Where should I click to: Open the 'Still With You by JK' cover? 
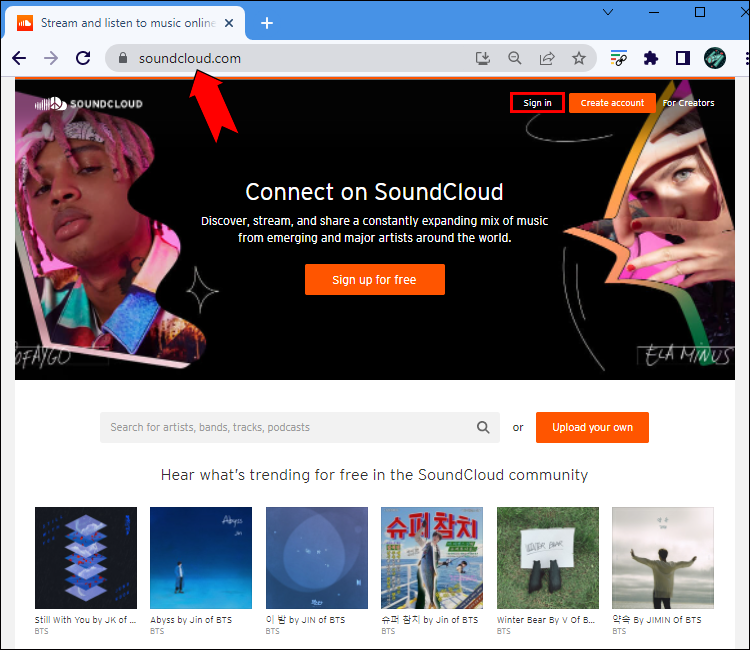(x=86, y=558)
